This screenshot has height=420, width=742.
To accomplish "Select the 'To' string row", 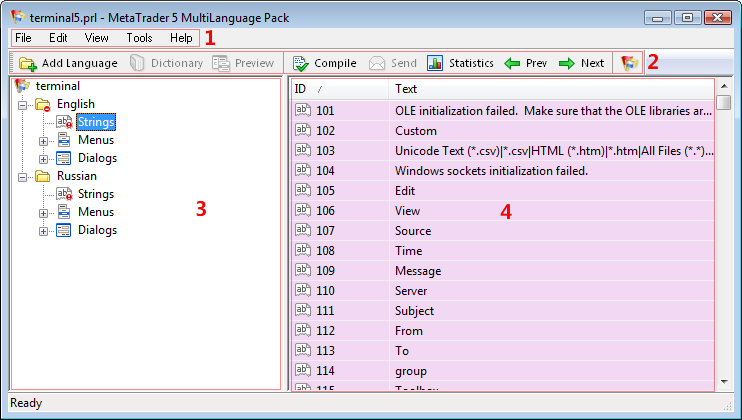I will tap(502, 350).
